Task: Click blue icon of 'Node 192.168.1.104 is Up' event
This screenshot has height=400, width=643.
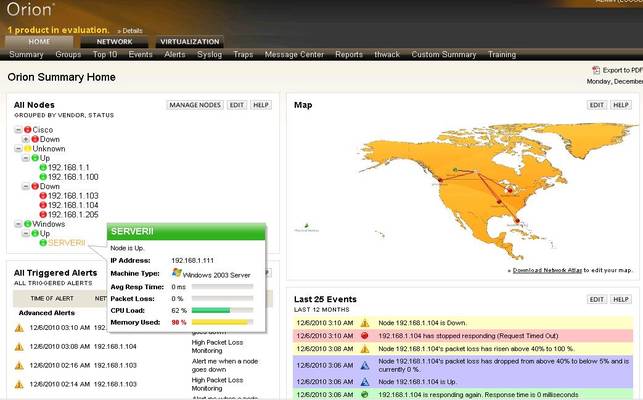Action: tap(365, 382)
